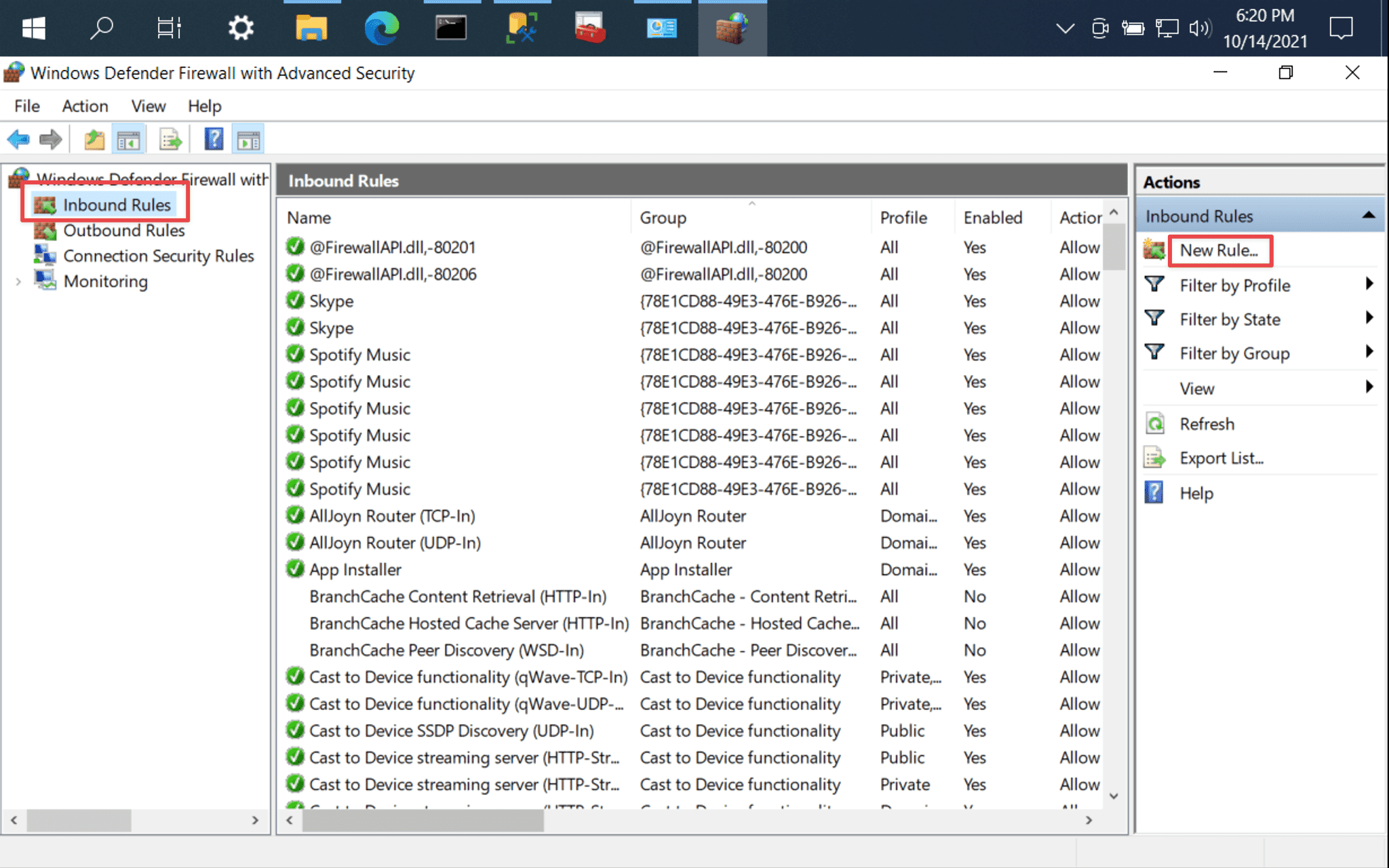This screenshot has height=868, width=1389.
Task: Sort by the Action column header
Action: click(x=1078, y=218)
